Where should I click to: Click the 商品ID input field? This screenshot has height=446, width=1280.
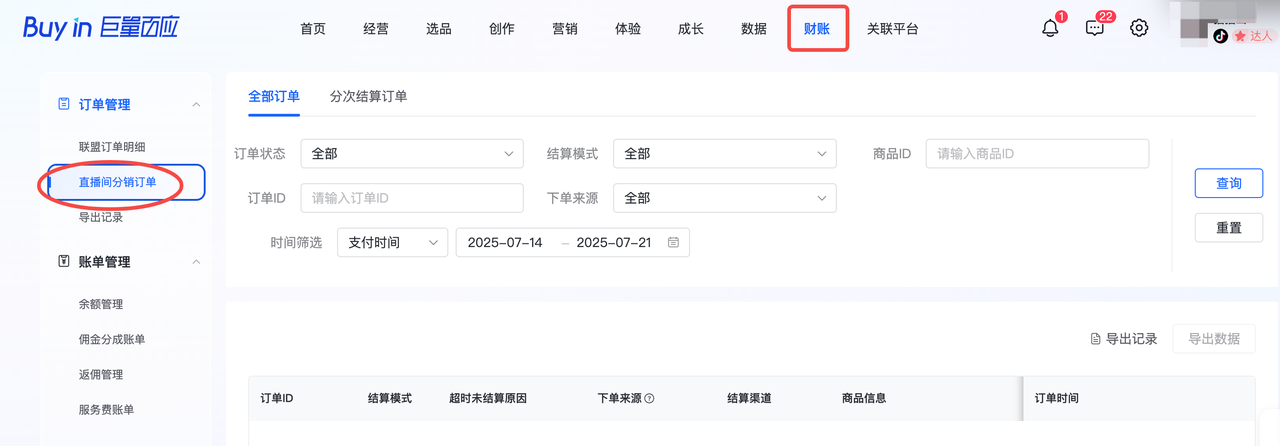coord(1036,154)
